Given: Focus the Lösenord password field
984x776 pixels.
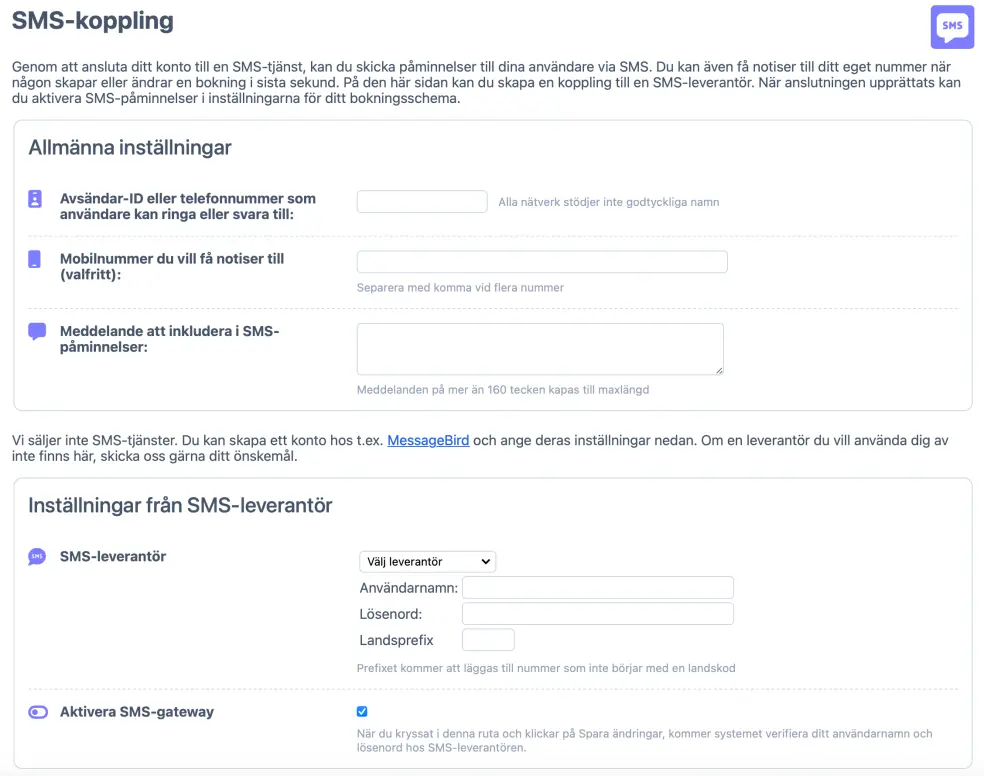Looking at the screenshot, I should tap(598, 614).
